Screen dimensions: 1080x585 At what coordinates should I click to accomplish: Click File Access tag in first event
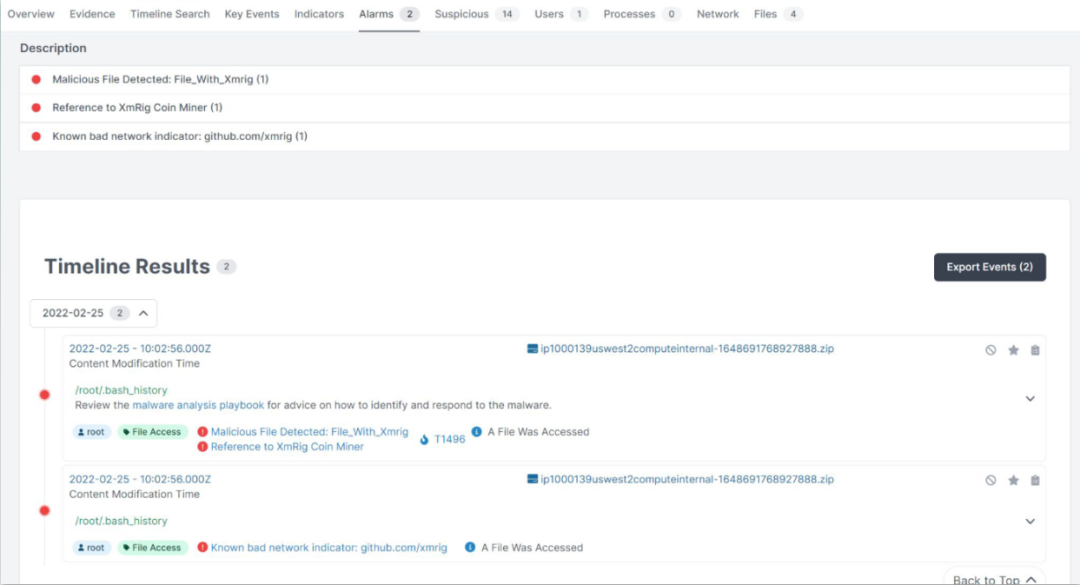pos(152,432)
